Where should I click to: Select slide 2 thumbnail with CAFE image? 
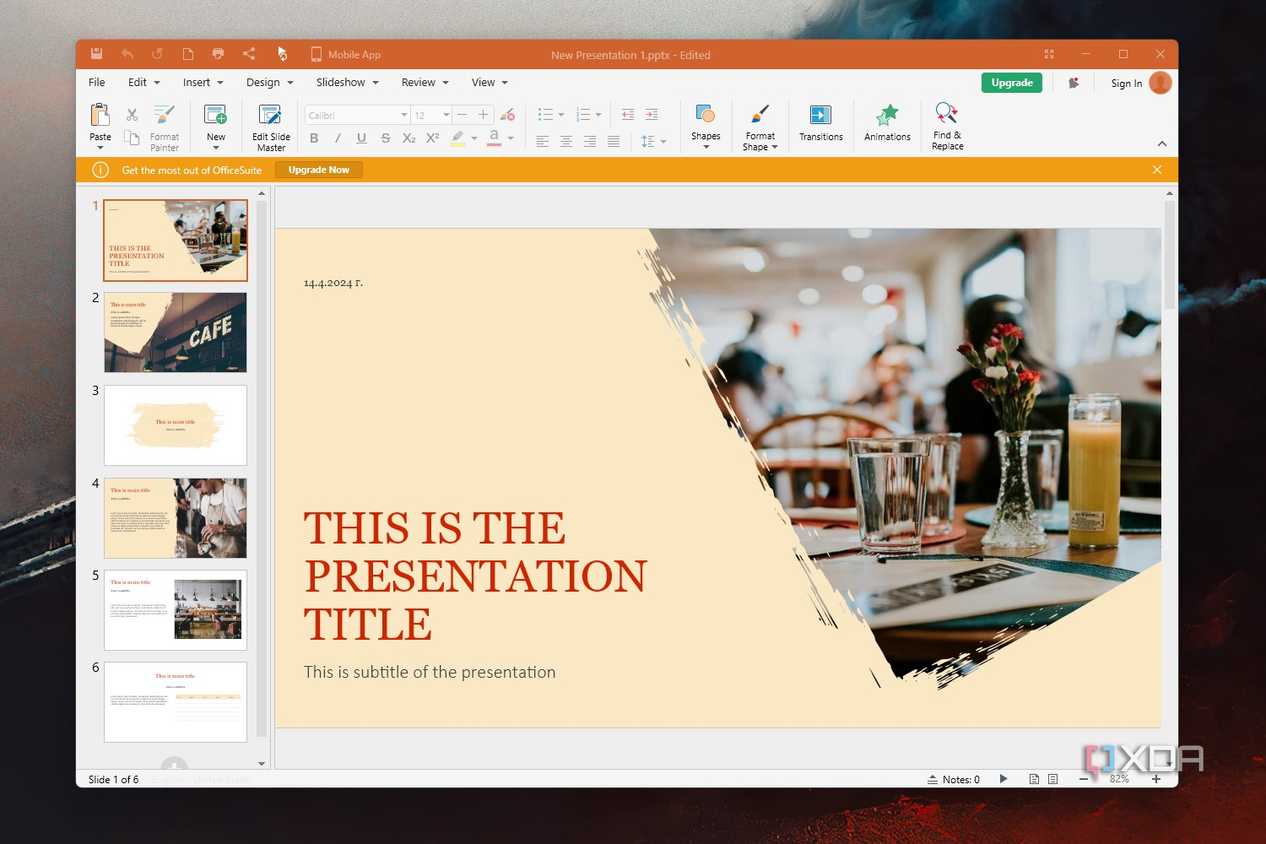[175, 332]
